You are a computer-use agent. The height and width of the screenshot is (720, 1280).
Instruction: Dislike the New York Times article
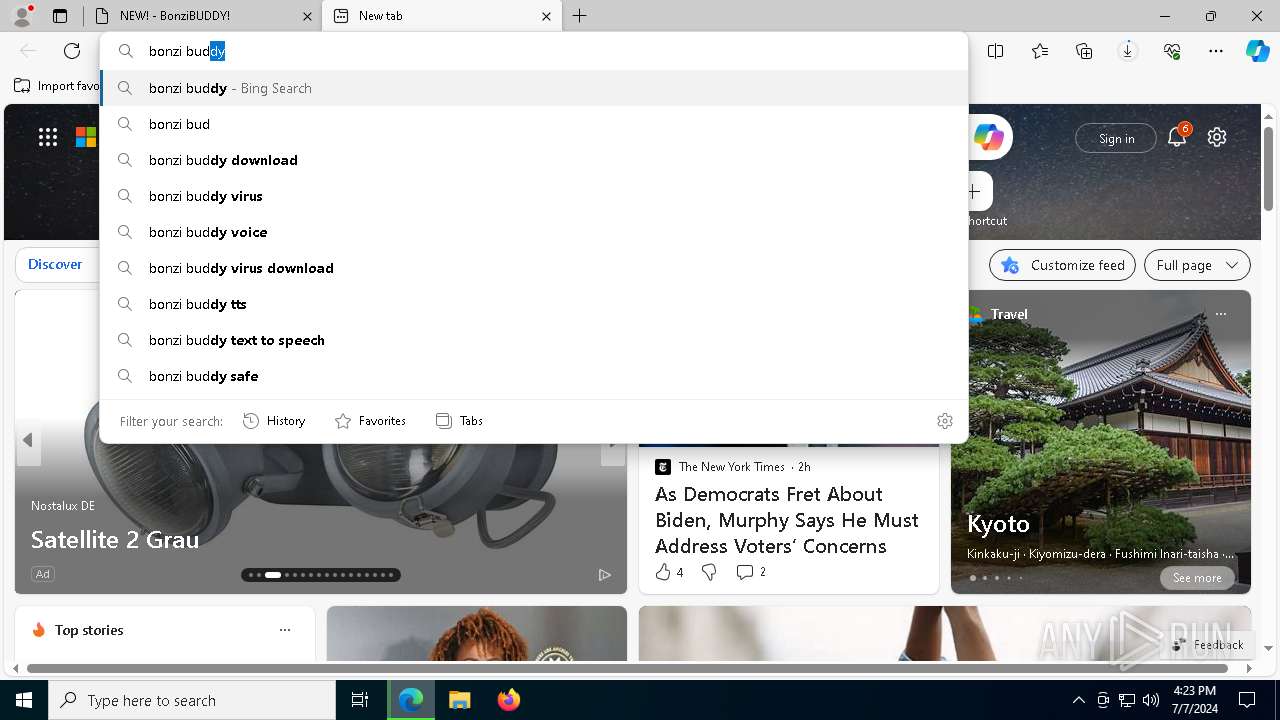click(x=709, y=572)
